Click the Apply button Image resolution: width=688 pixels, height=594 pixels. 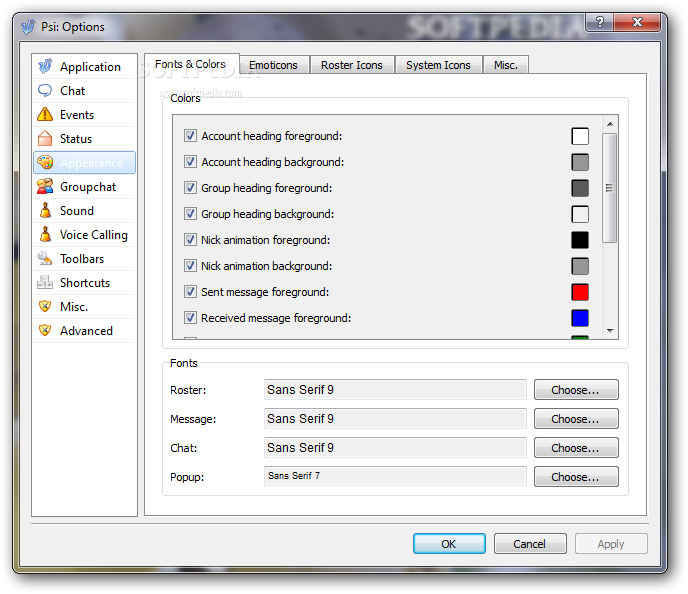pos(611,544)
